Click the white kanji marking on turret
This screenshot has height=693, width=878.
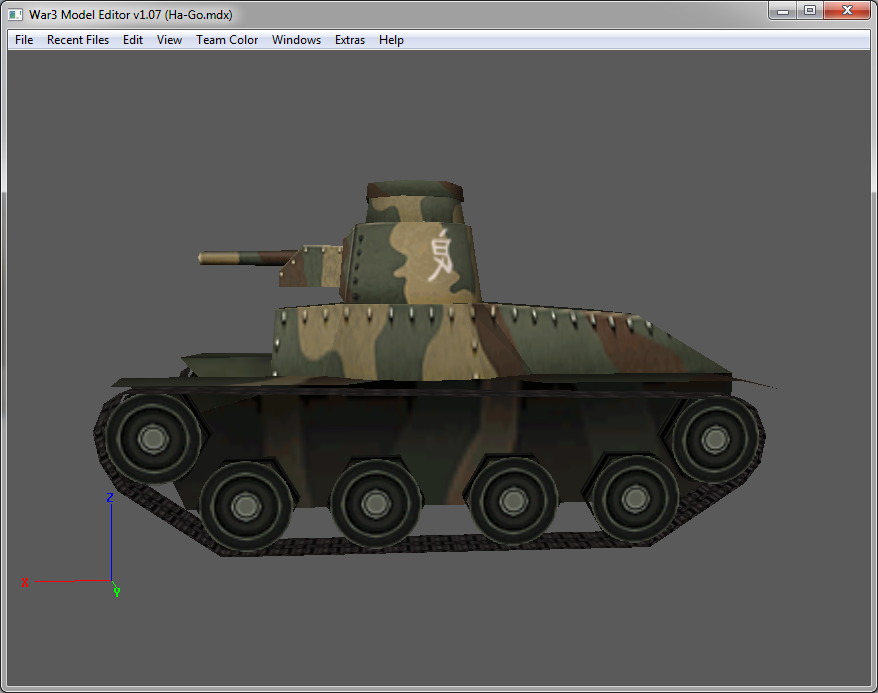click(x=440, y=254)
